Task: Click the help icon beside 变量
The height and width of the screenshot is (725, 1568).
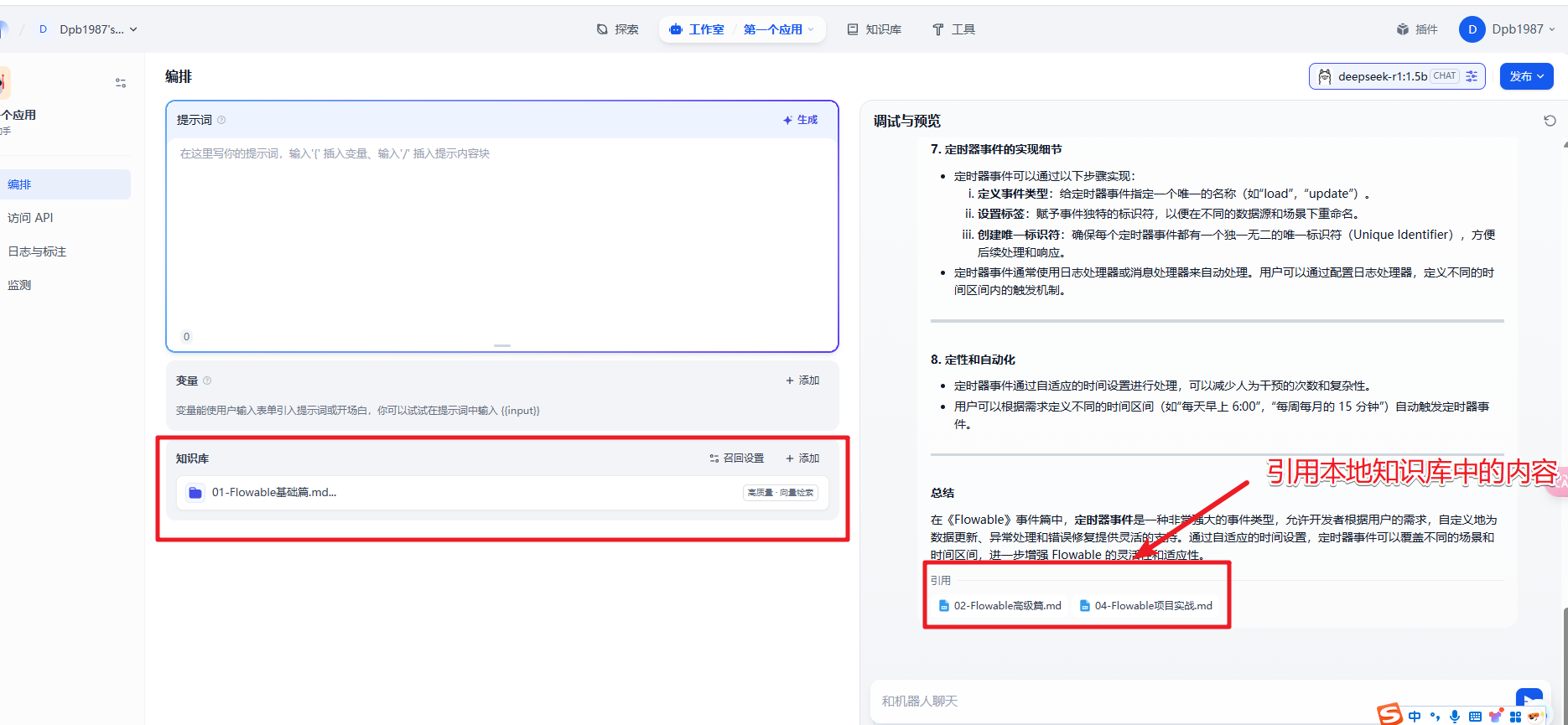Action: (207, 381)
